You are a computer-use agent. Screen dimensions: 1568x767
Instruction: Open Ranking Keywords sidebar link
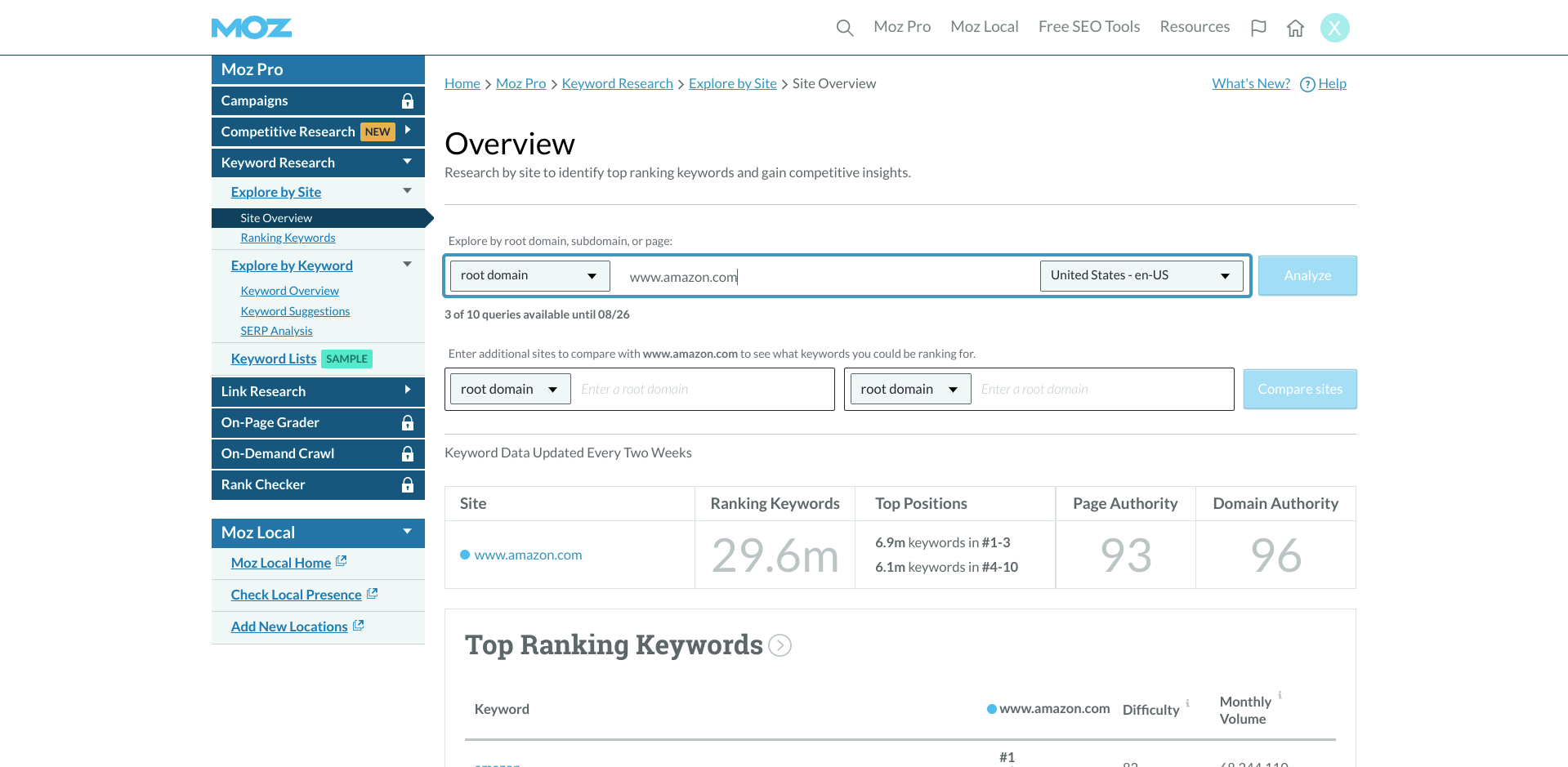[x=288, y=238]
